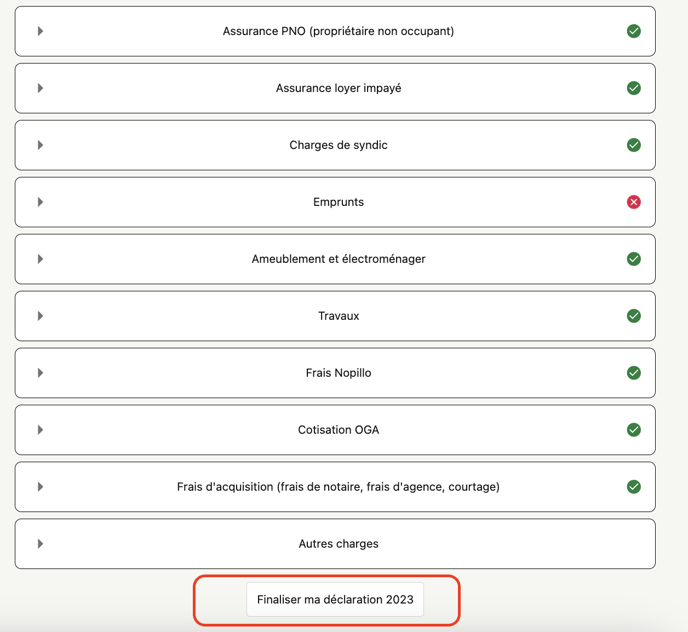
Task: Open the Cotisation OGA section title
Action: (x=338, y=430)
